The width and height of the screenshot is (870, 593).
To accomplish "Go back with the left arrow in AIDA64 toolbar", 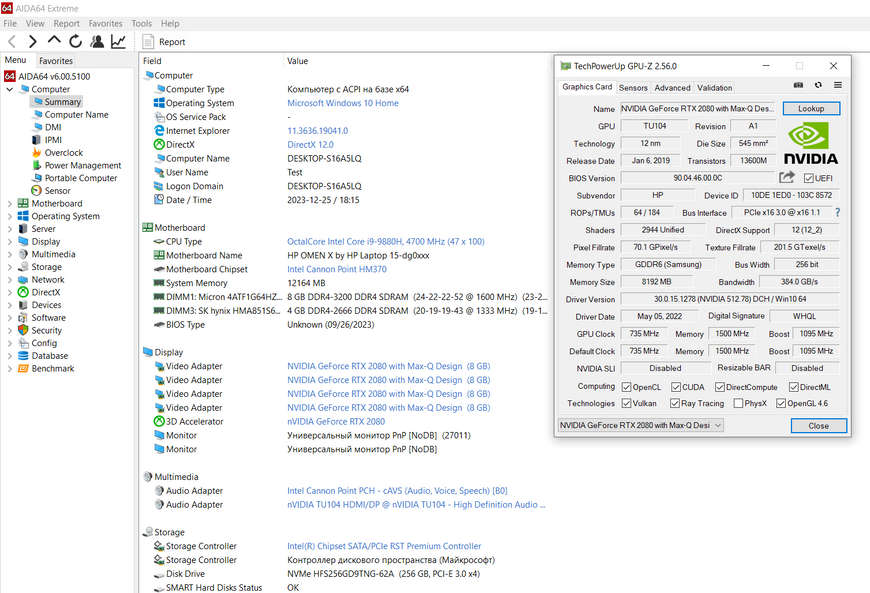I will click(12, 42).
